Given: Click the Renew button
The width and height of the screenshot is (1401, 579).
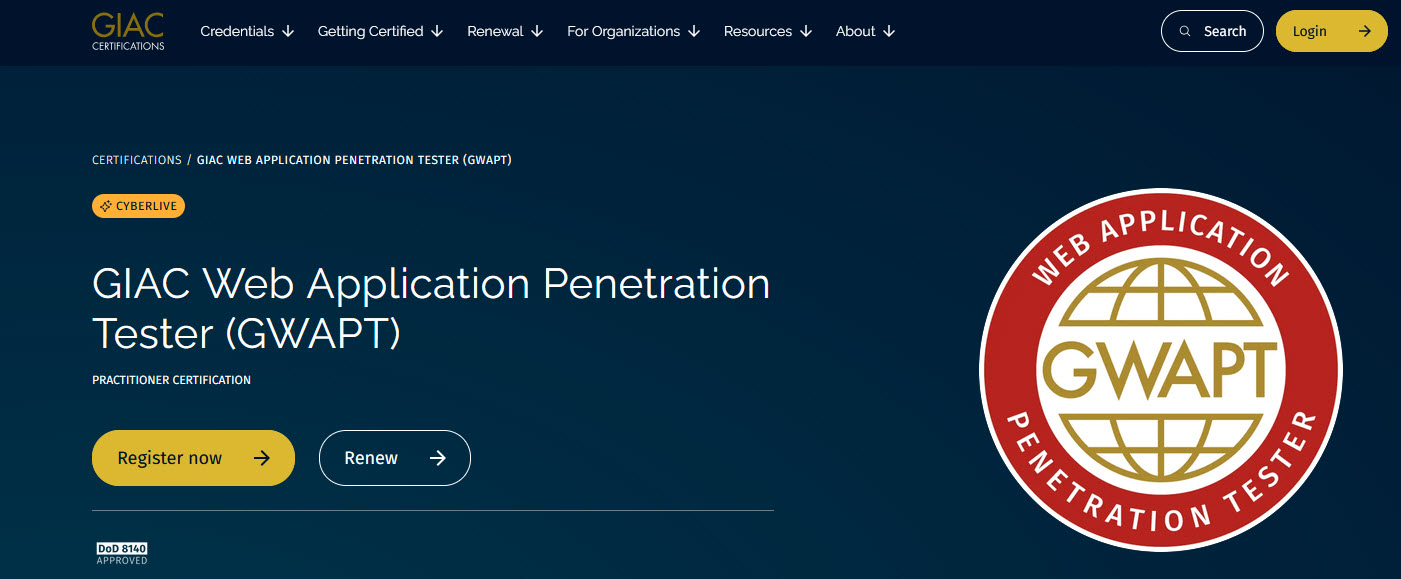Looking at the screenshot, I should pos(394,458).
